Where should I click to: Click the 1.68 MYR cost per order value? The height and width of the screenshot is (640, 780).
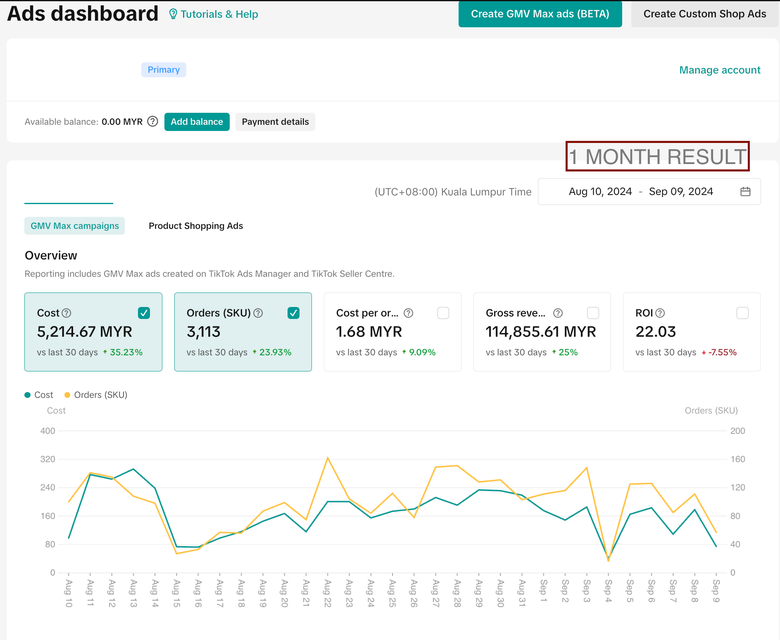click(x=369, y=332)
